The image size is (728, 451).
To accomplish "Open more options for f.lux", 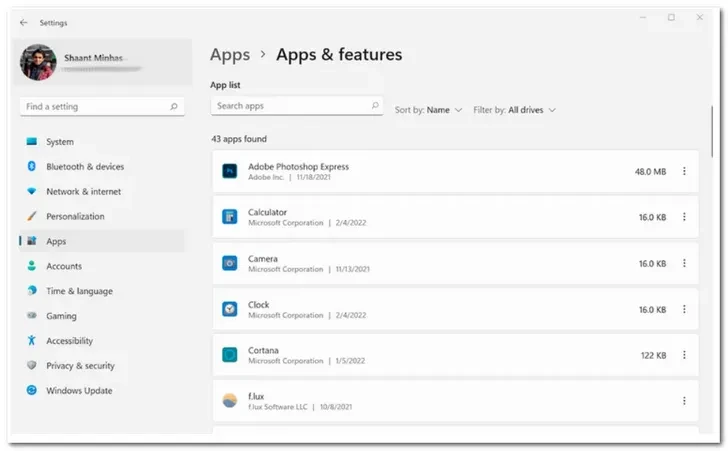I will (x=684, y=400).
